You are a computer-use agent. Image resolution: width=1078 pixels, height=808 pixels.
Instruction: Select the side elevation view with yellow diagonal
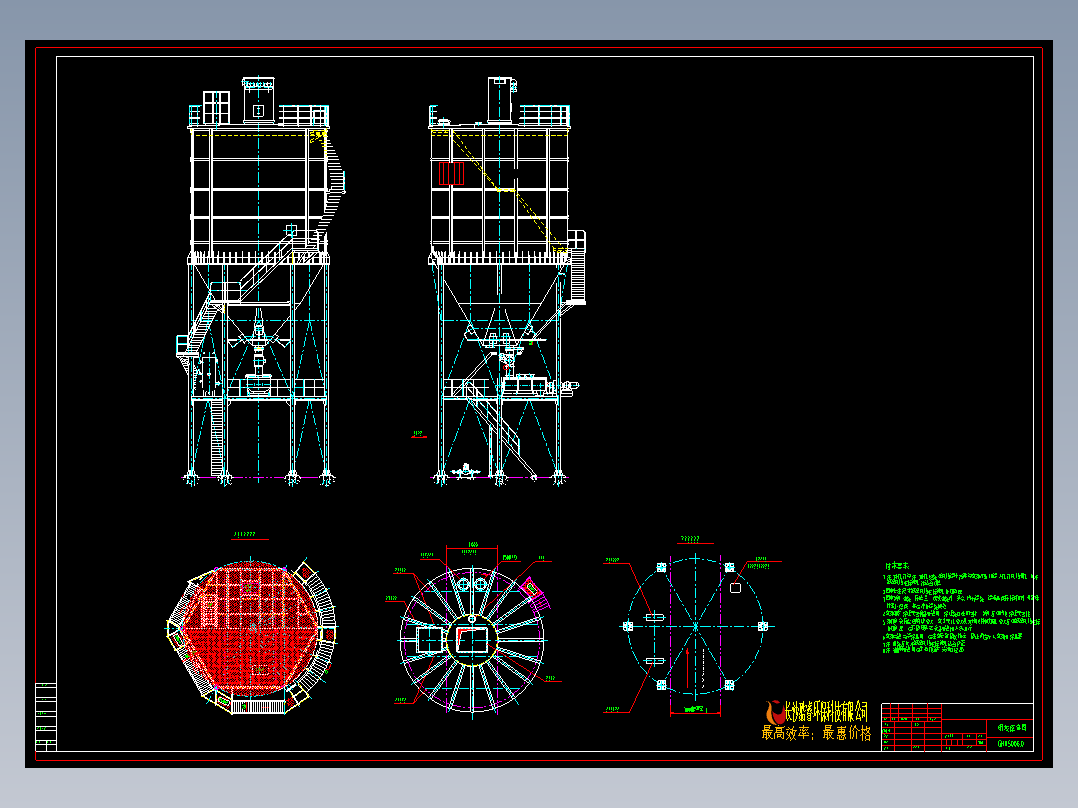pos(507,282)
